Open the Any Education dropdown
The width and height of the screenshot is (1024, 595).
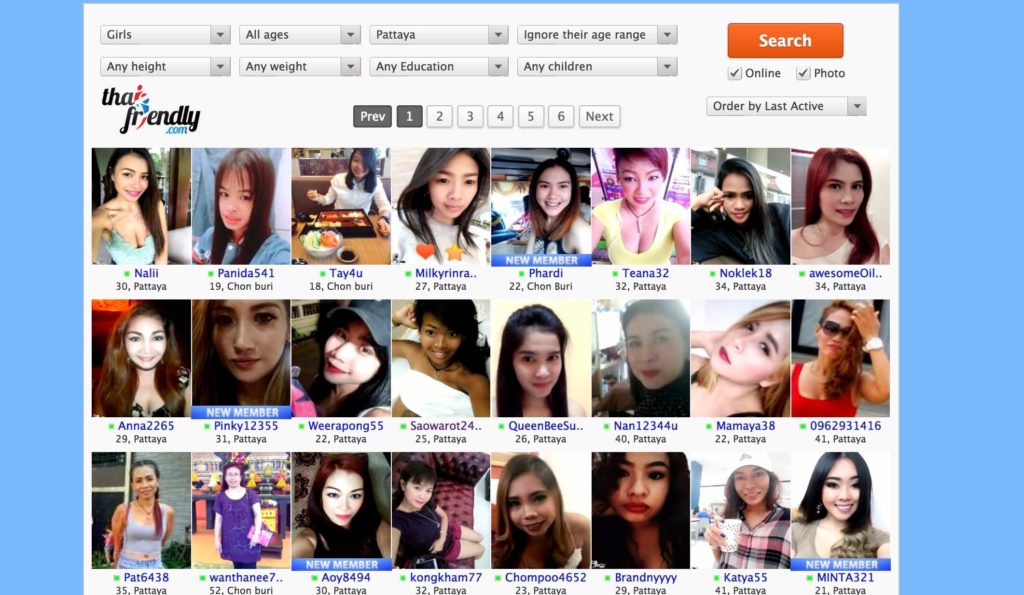440,67
